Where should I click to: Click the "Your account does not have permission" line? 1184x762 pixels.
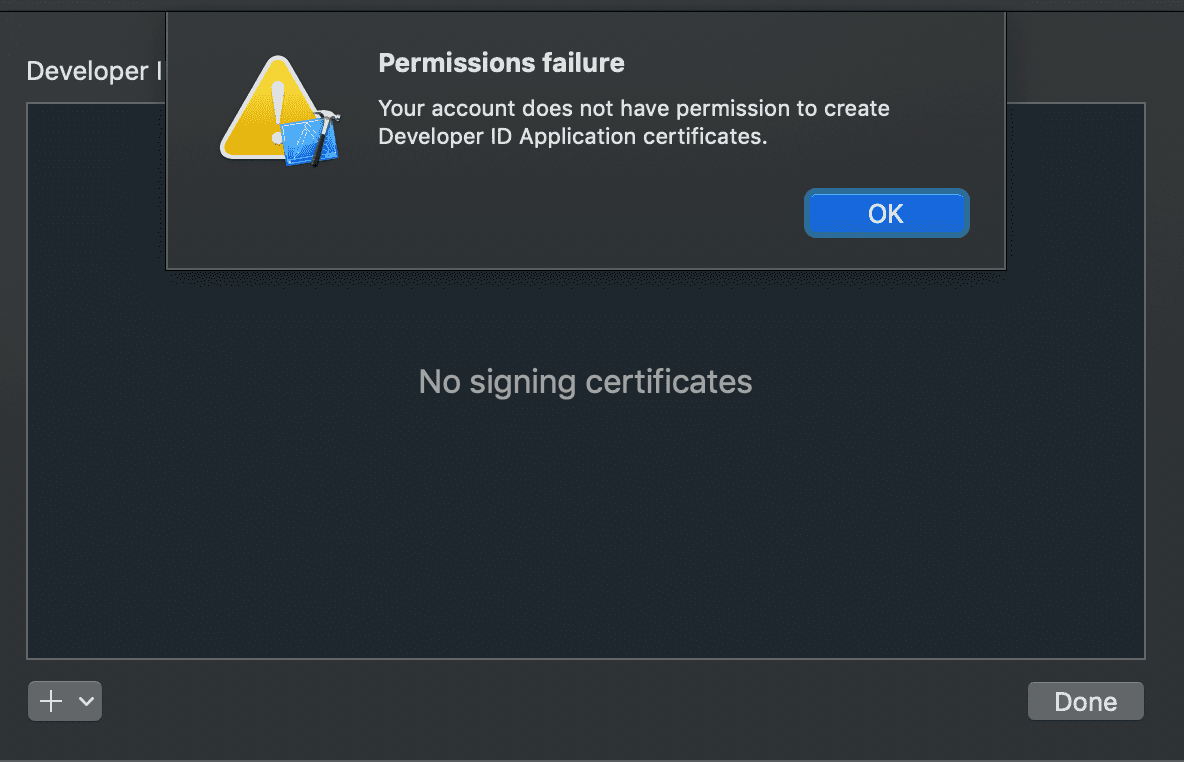(x=633, y=108)
